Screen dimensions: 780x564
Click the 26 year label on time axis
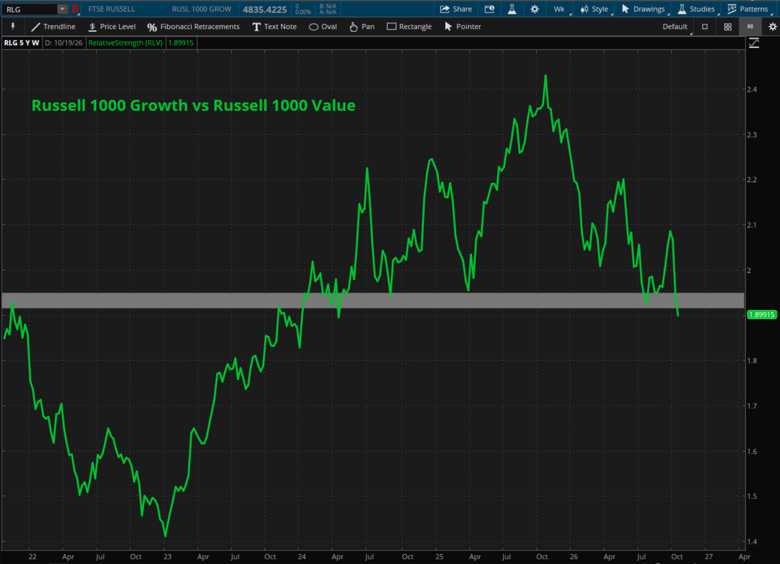tap(574, 557)
